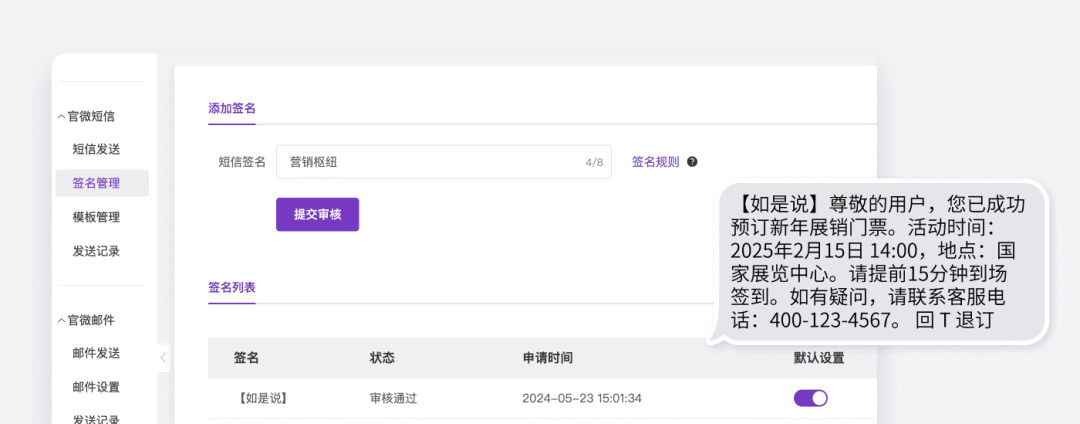Click the 【如是说】 signature cell
Screen dimensions: 1080x424
tap(261, 398)
